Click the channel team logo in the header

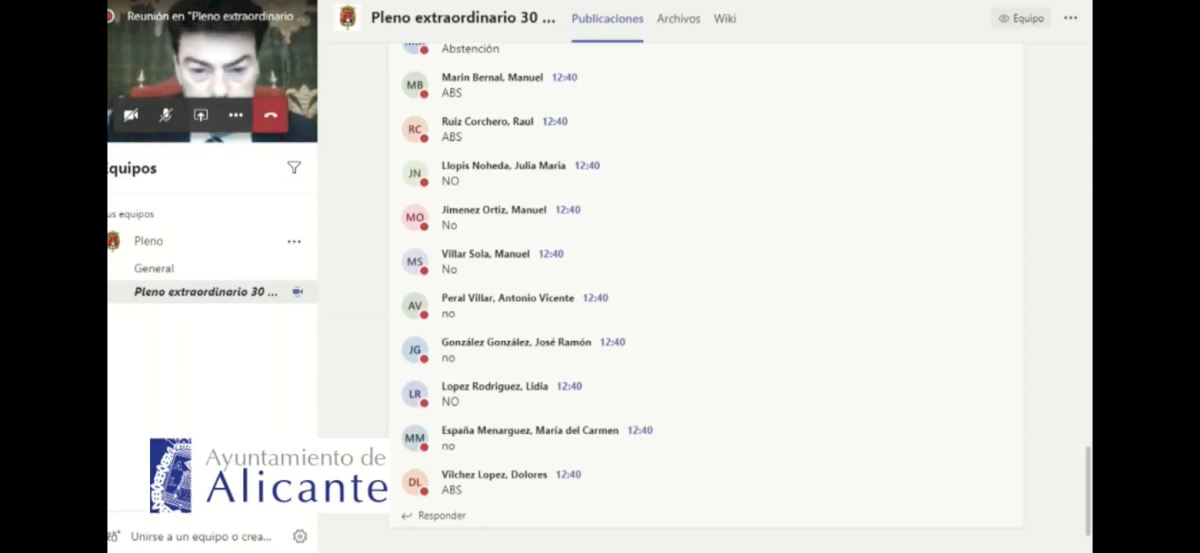(x=348, y=18)
